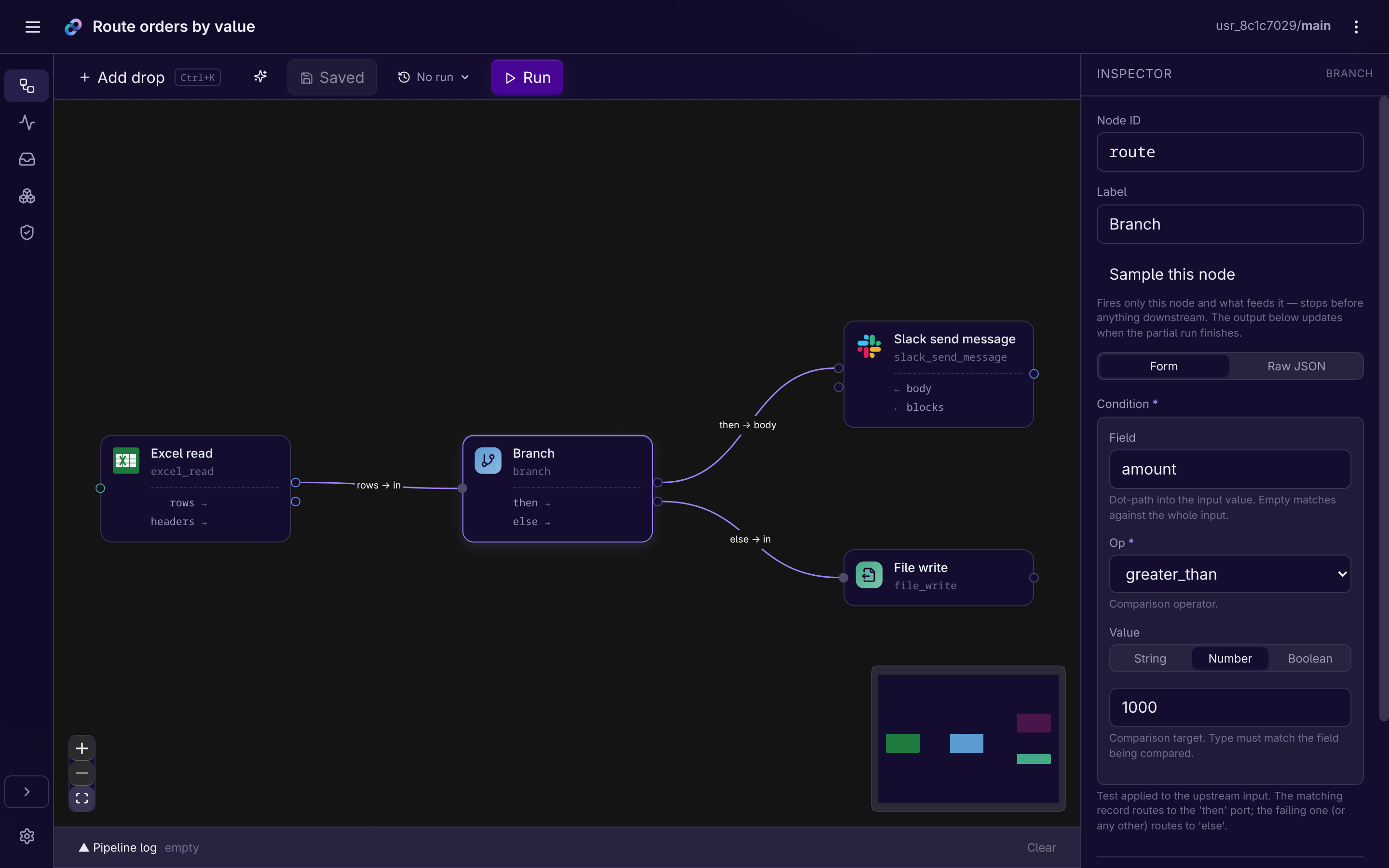This screenshot has height=868, width=1389.
Task: Open the hamburger navigation menu
Action: (x=33, y=27)
